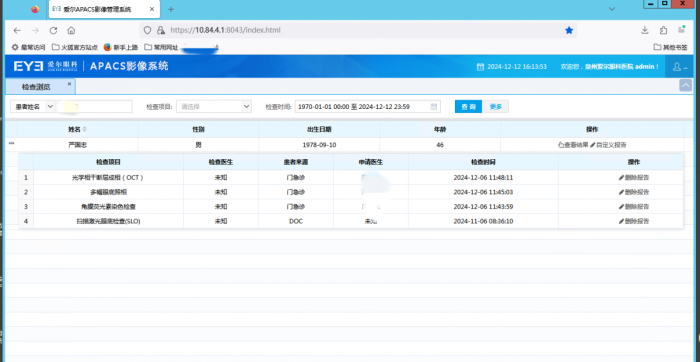Open the 患者姓名 search-type dropdown
The width and height of the screenshot is (700, 362).
tap(33, 107)
